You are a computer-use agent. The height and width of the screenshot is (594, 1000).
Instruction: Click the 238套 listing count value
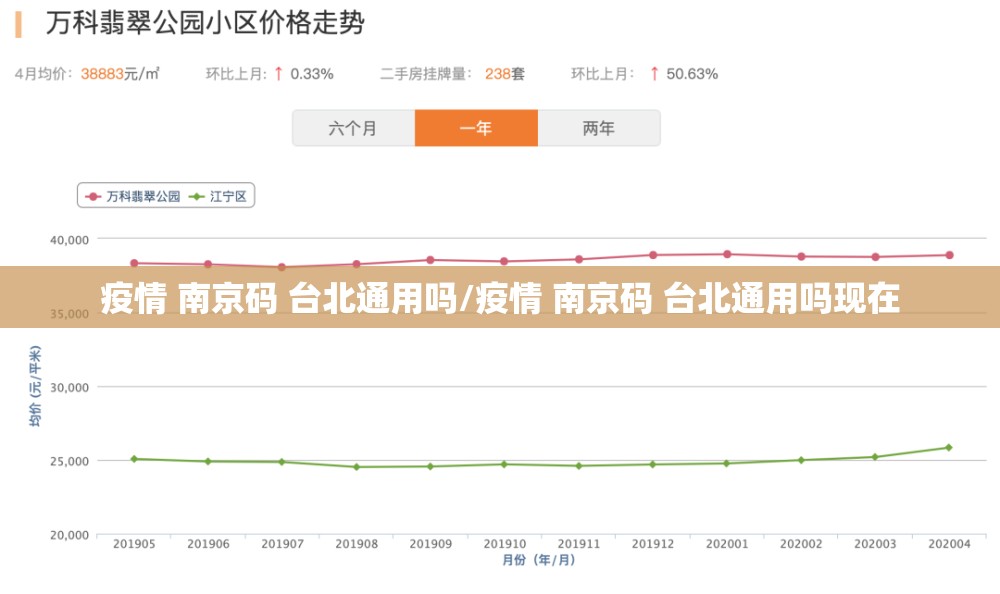[x=504, y=74]
